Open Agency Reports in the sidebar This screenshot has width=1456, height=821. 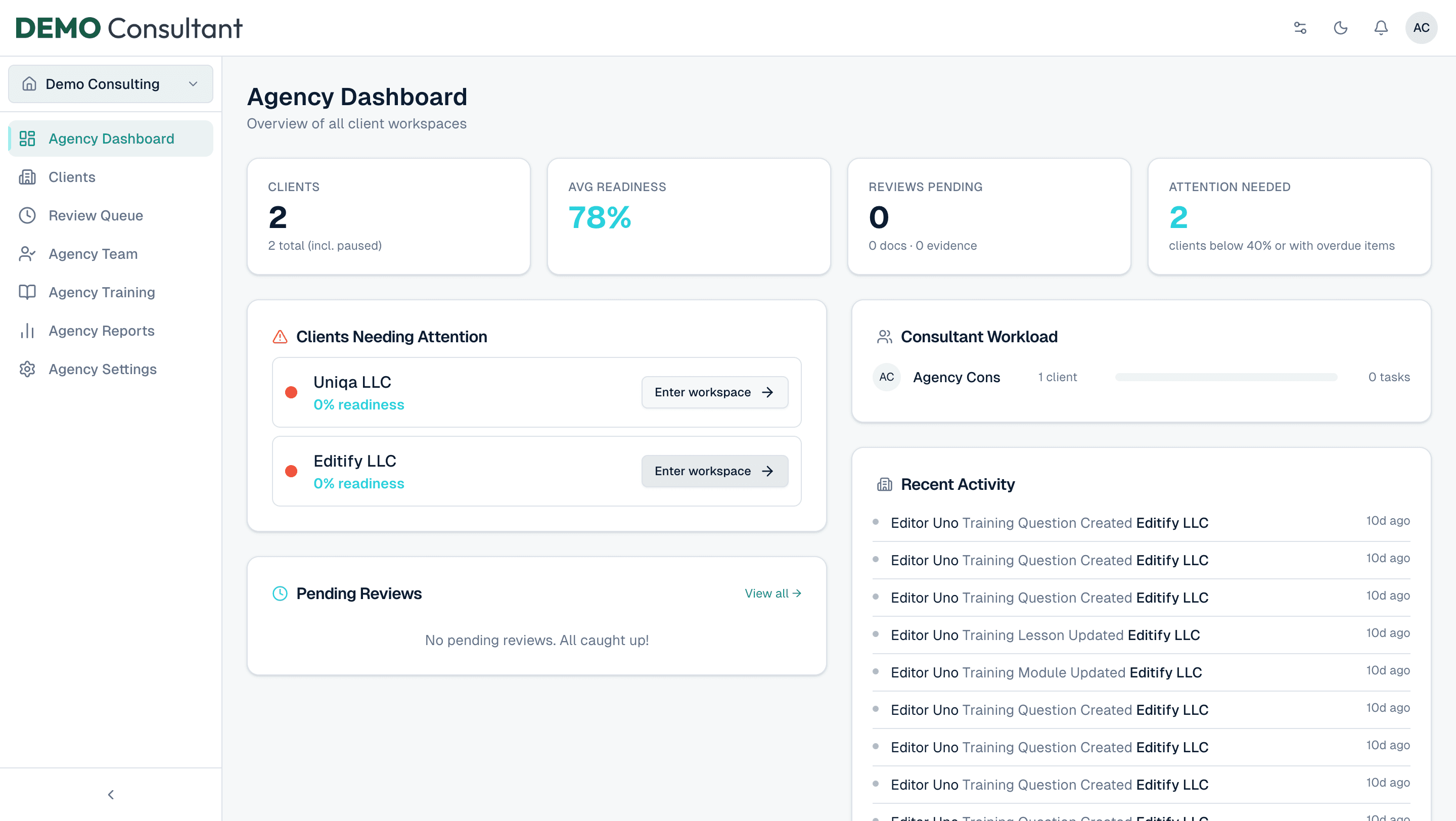click(x=111, y=331)
